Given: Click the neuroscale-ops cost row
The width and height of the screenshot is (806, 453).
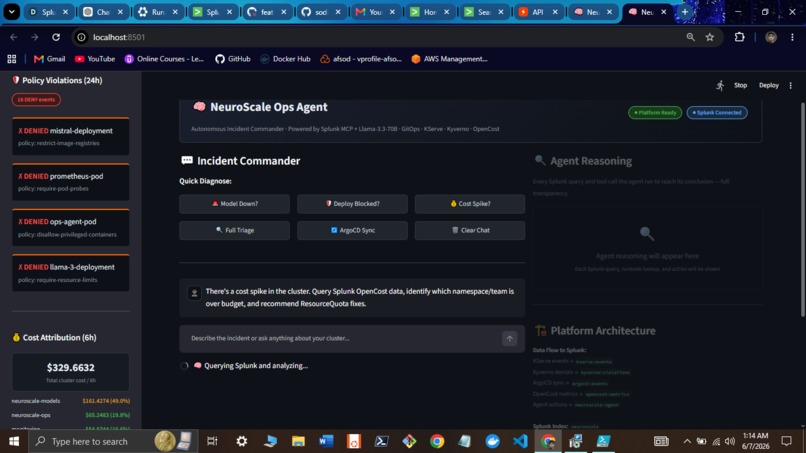Looking at the screenshot, I should tap(70, 415).
